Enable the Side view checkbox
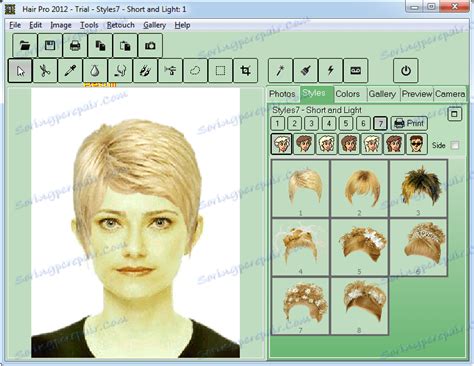This screenshot has width=474, height=366. [455, 145]
